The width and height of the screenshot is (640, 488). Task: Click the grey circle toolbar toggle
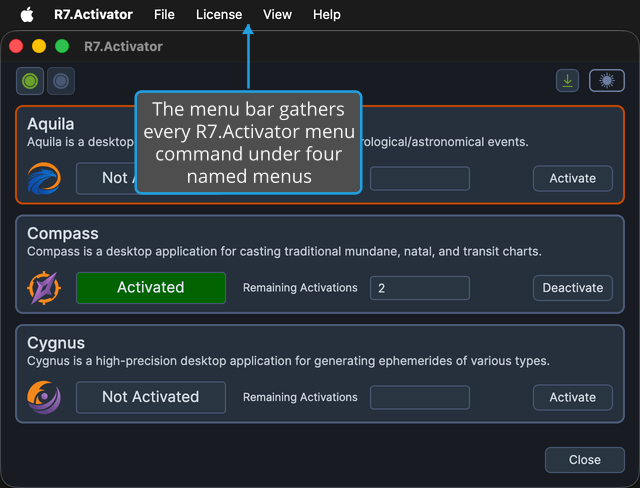pyautogui.click(x=61, y=81)
